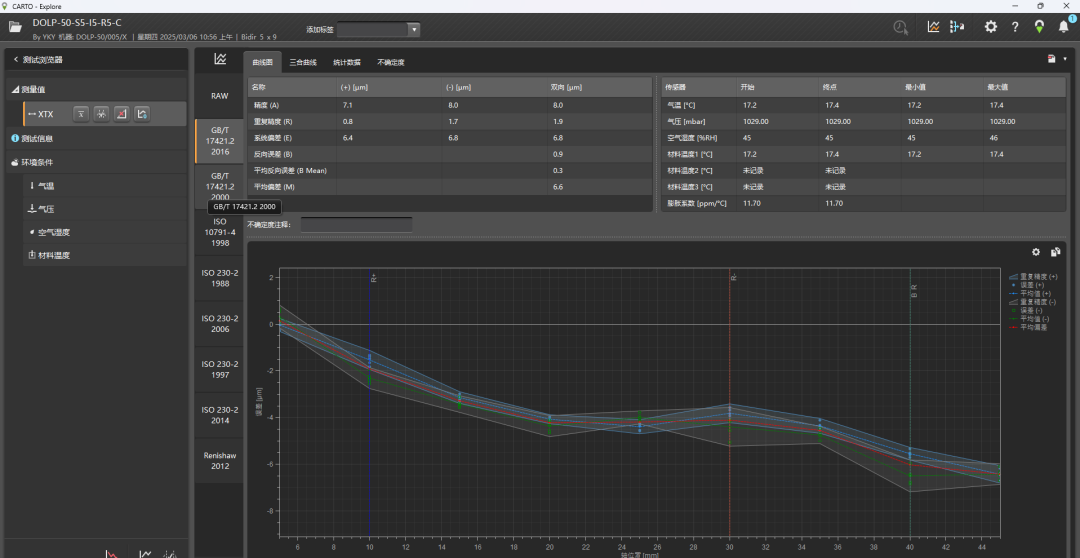Select the ISO 230-2 2014 standard

(x=219, y=415)
